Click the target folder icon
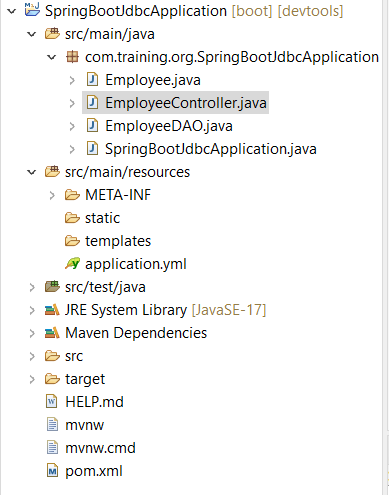The image size is (389, 495). pyautogui.click(x=52, y=379)
